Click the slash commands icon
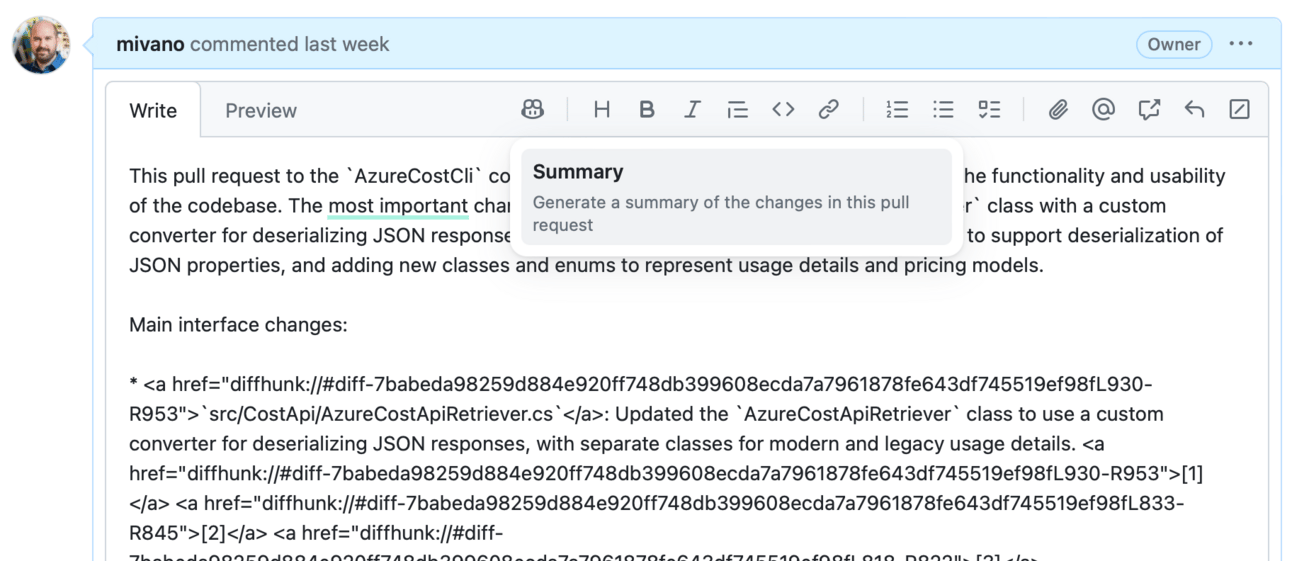Image resolution: width=1292 pixels, height=561 pixels. tap(1239, 110)
